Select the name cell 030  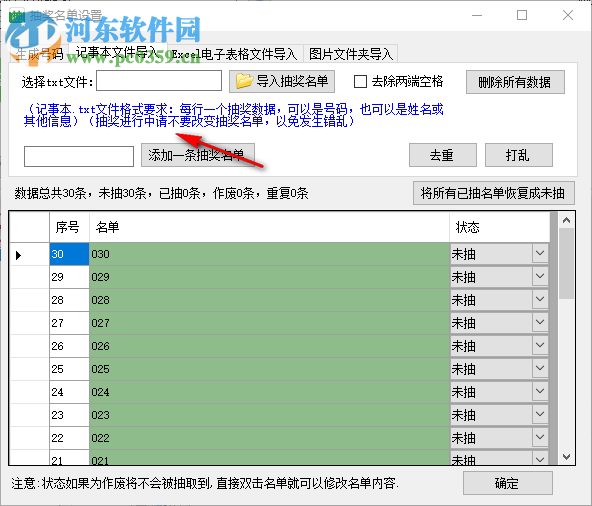click(269, 254)
